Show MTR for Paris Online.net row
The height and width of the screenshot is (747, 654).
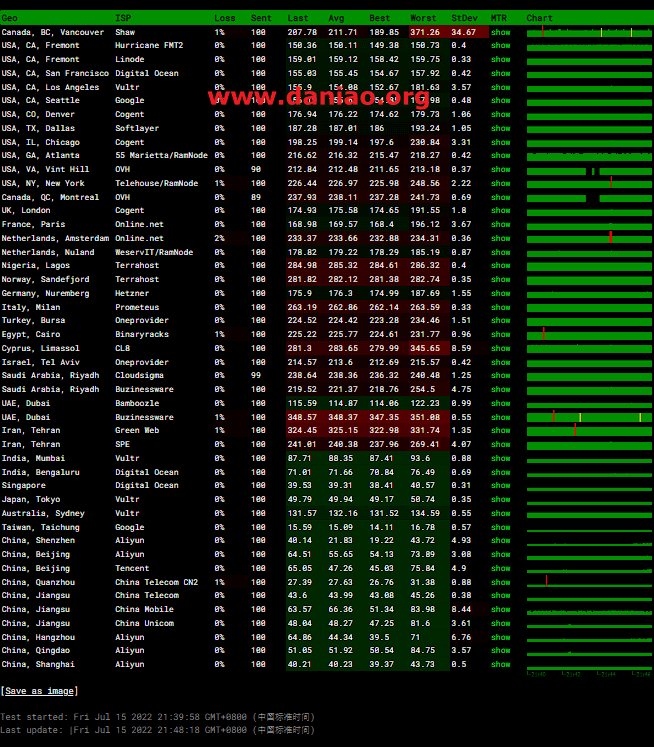500,224
